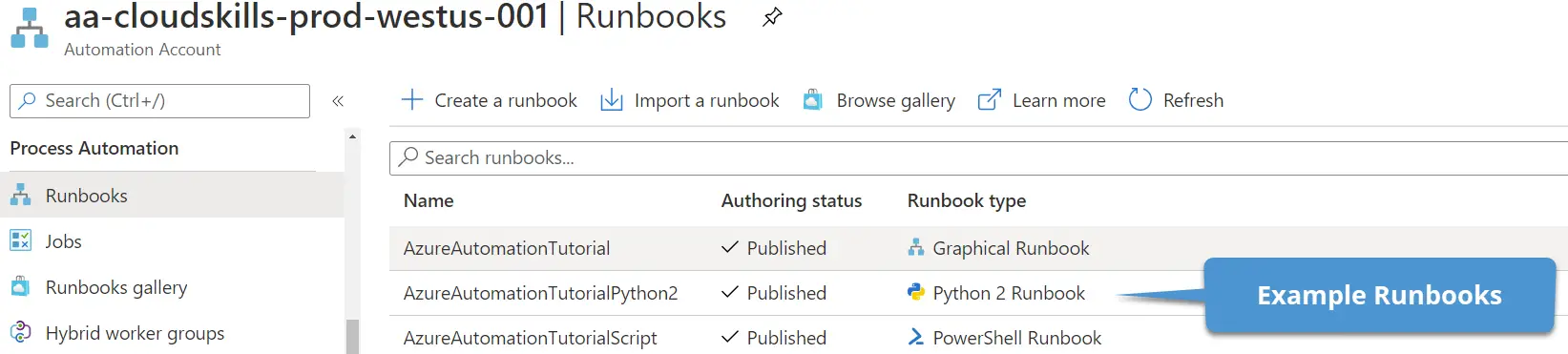Click Published status of AzureAutomationTutorialScript row
This screenshot has height=354, width=1568.
pos(774,338)
